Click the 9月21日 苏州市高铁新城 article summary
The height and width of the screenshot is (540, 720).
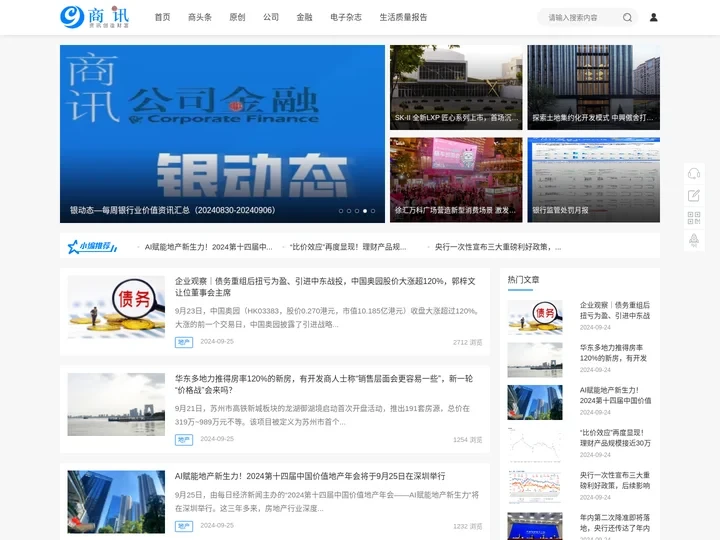click(322, 415)
